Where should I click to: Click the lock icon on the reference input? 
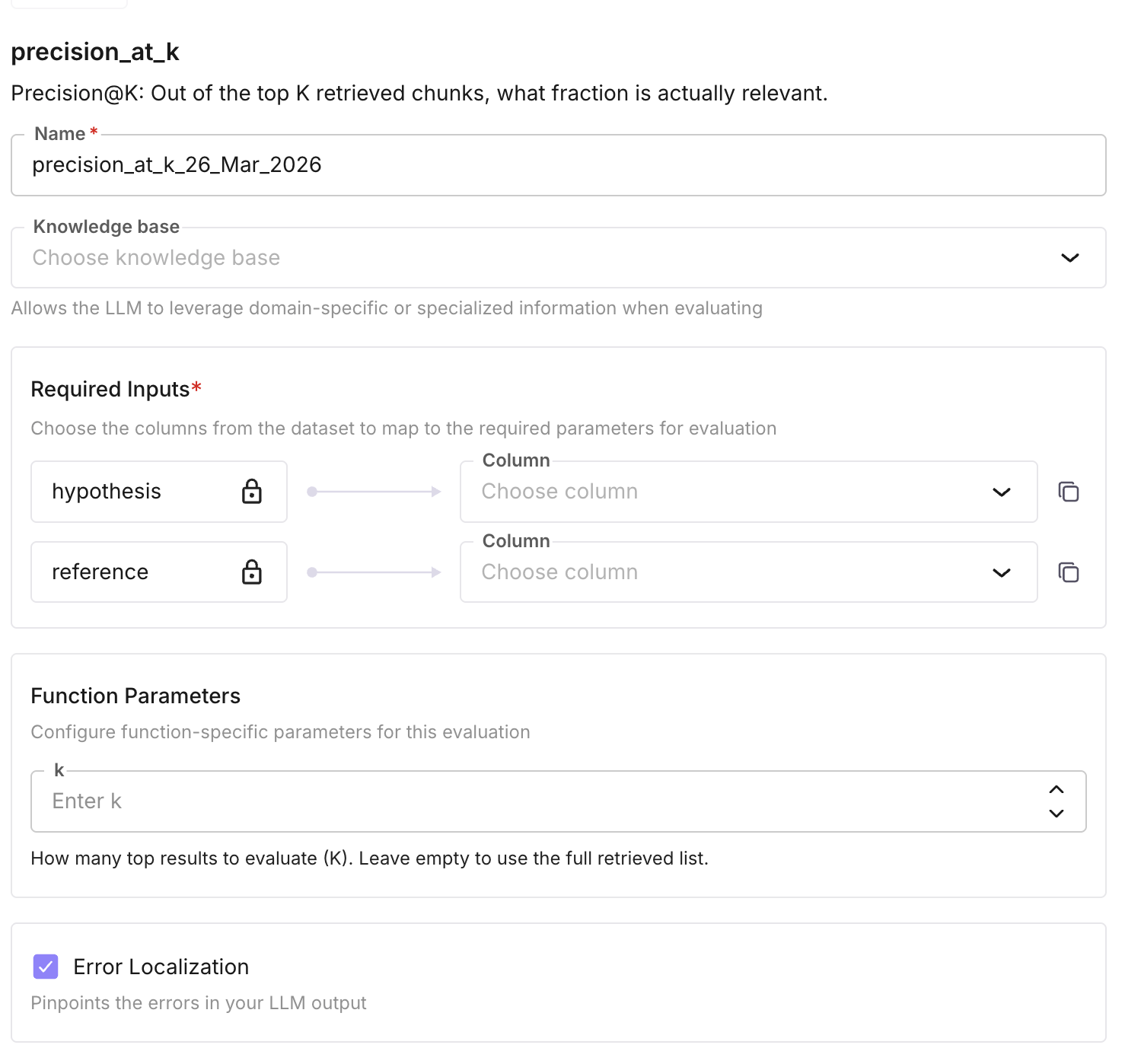252,572
